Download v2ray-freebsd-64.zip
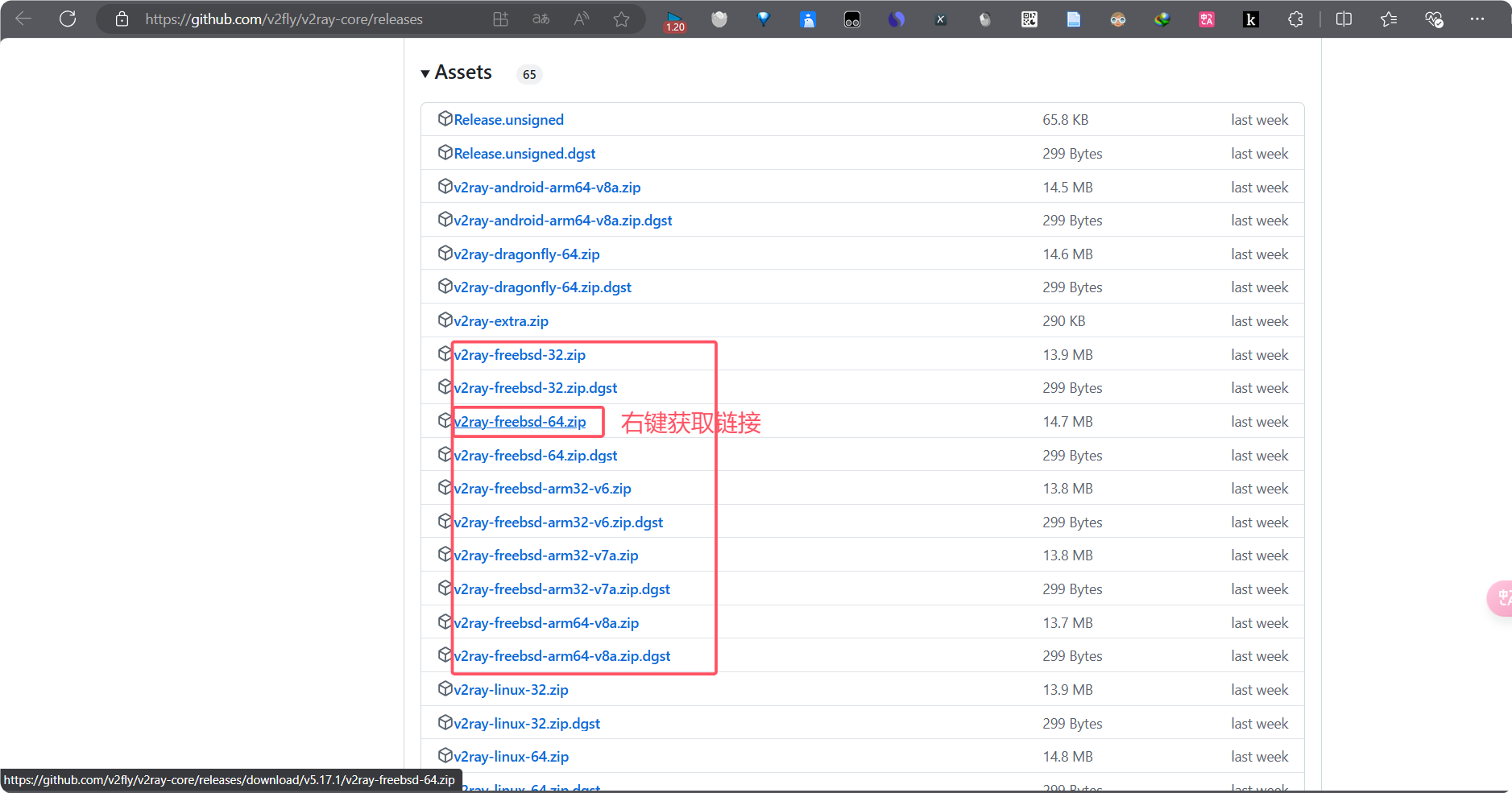 [x=520, y=422]
